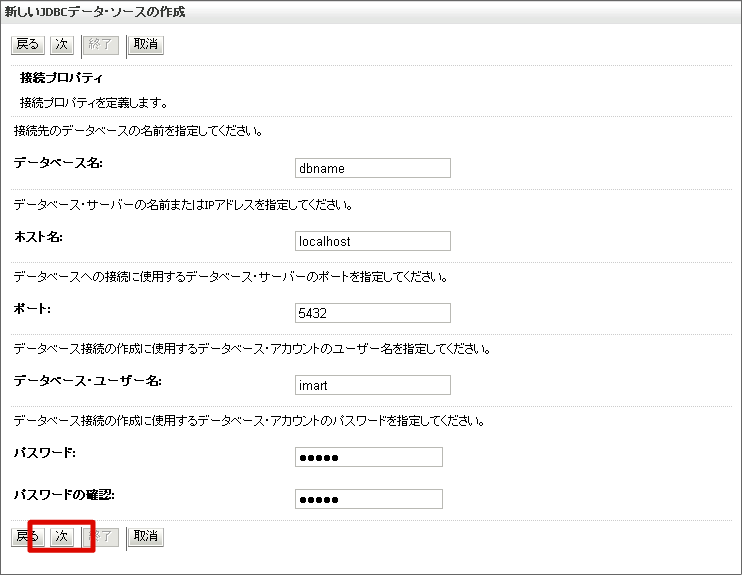This screenshot has height=575, width=742.
Task: Focus the データベース名 field containing dbname
Action: (373, 168)
